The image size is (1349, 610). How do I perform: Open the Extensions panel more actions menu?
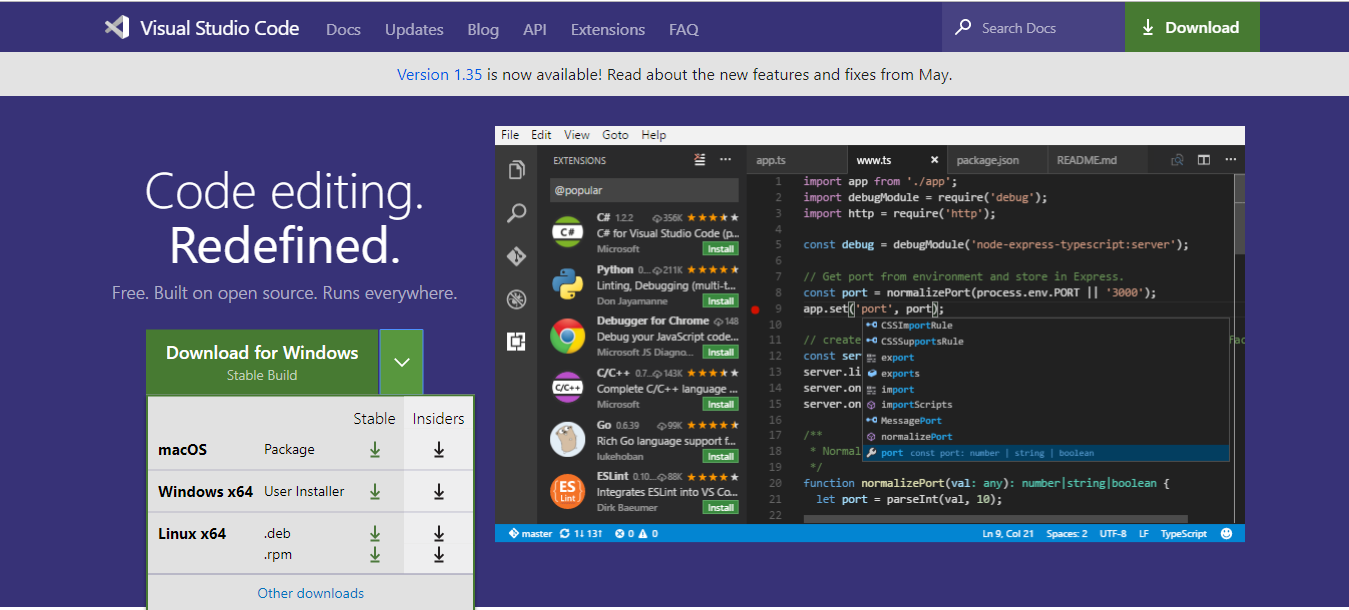[724, 159]
